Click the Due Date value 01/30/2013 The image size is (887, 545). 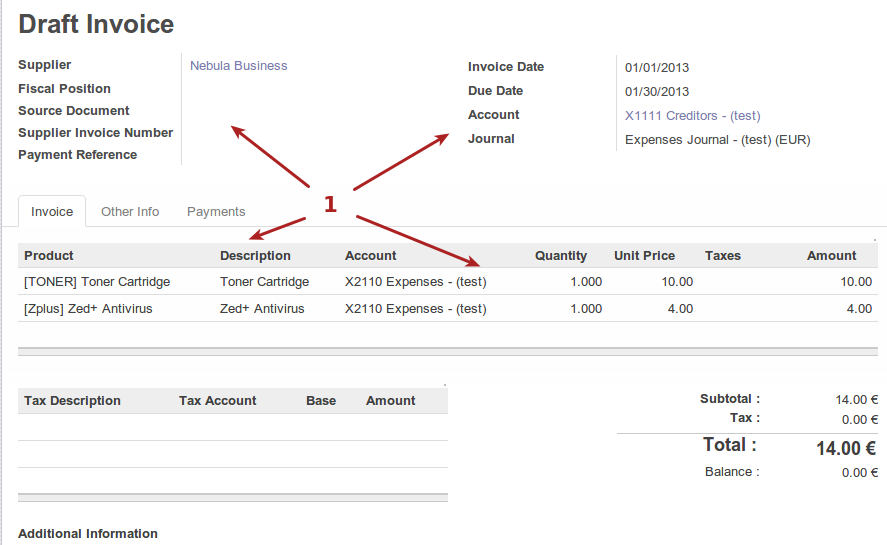[x=657, y=92]
